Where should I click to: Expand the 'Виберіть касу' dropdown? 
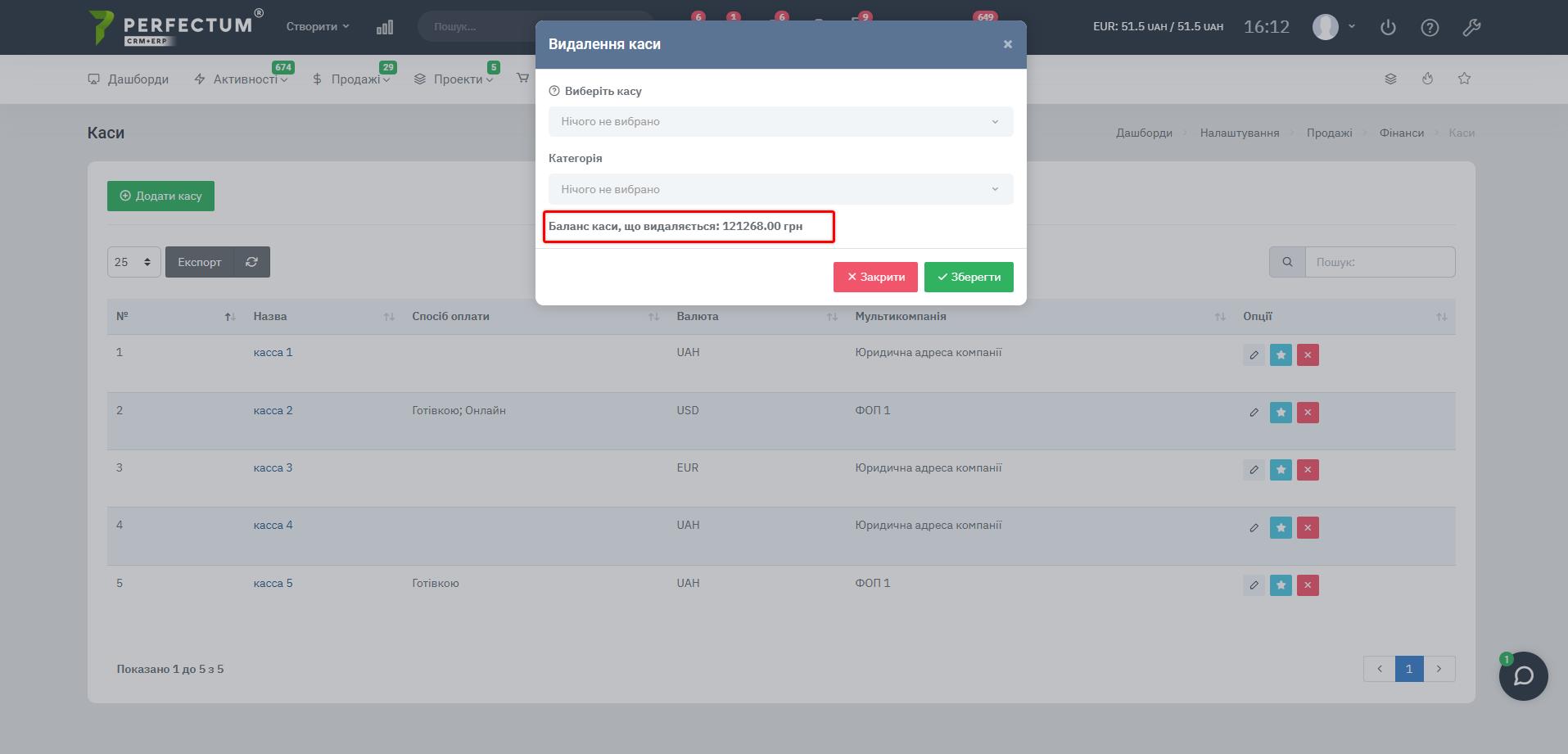coord(780,122)
